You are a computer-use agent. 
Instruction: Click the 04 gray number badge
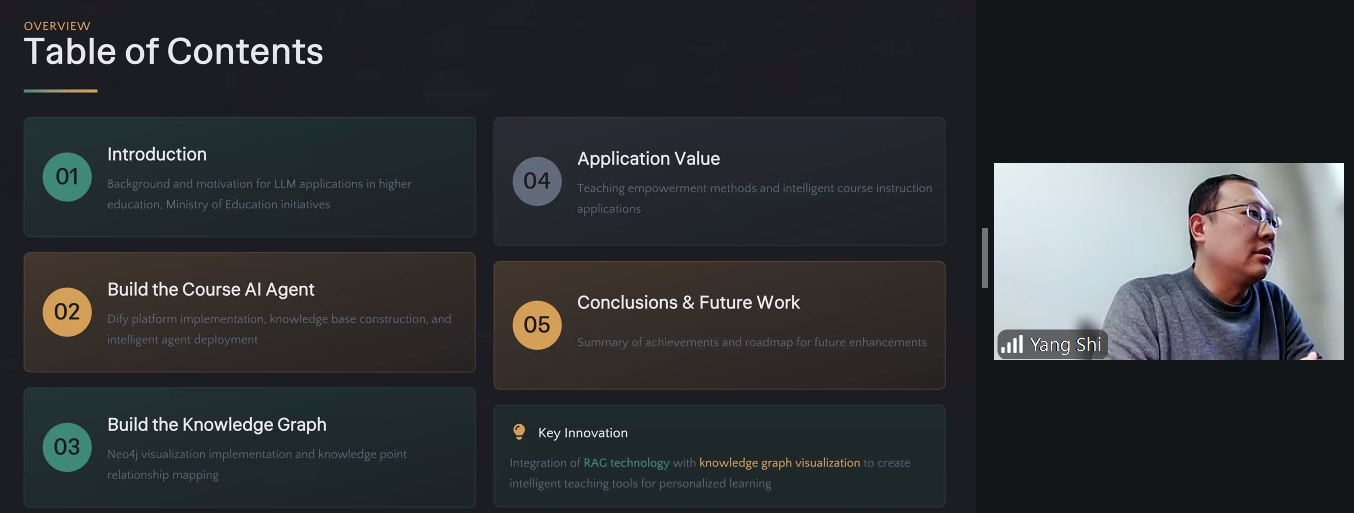click(537, 181)
